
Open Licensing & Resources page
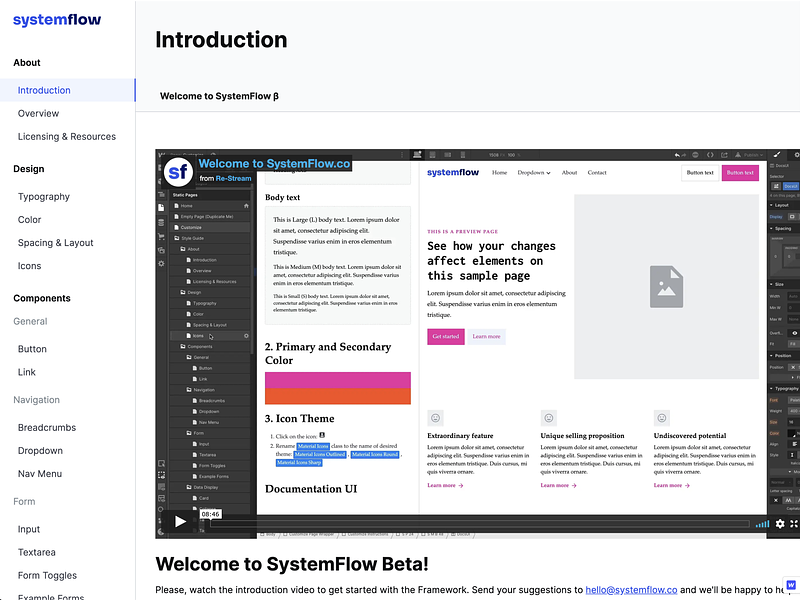67,137
